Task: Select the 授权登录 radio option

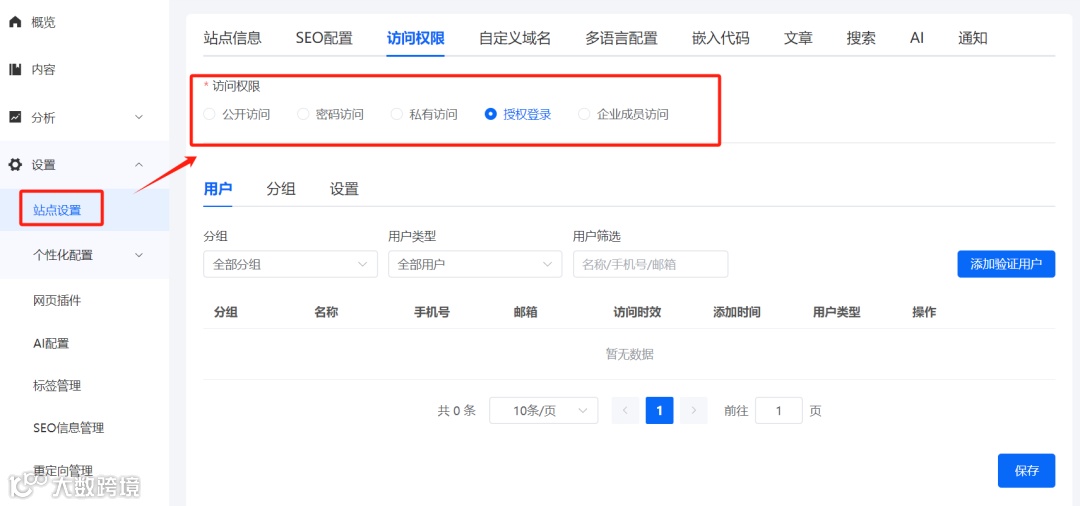Action: [490, 114]
